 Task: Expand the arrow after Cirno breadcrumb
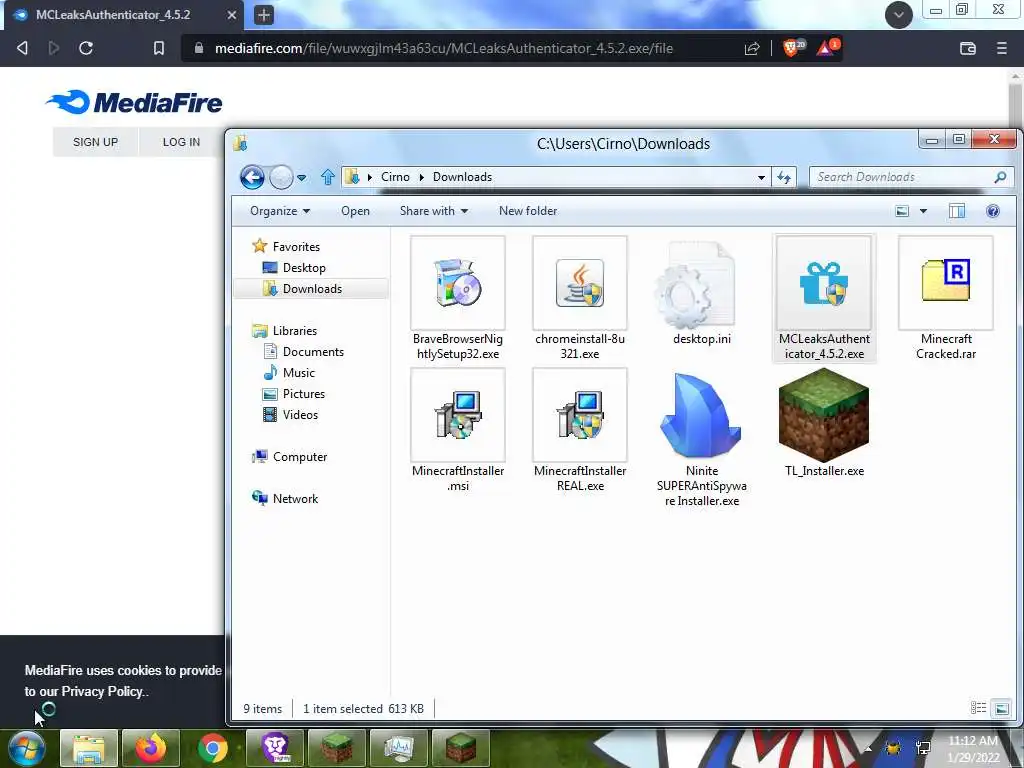click(x=421, y=178)
